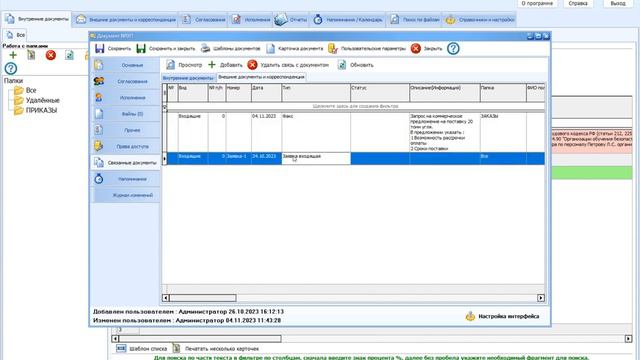Click Тип column header
Viewport: 640px width, 360px height.
tap(316, 93)
